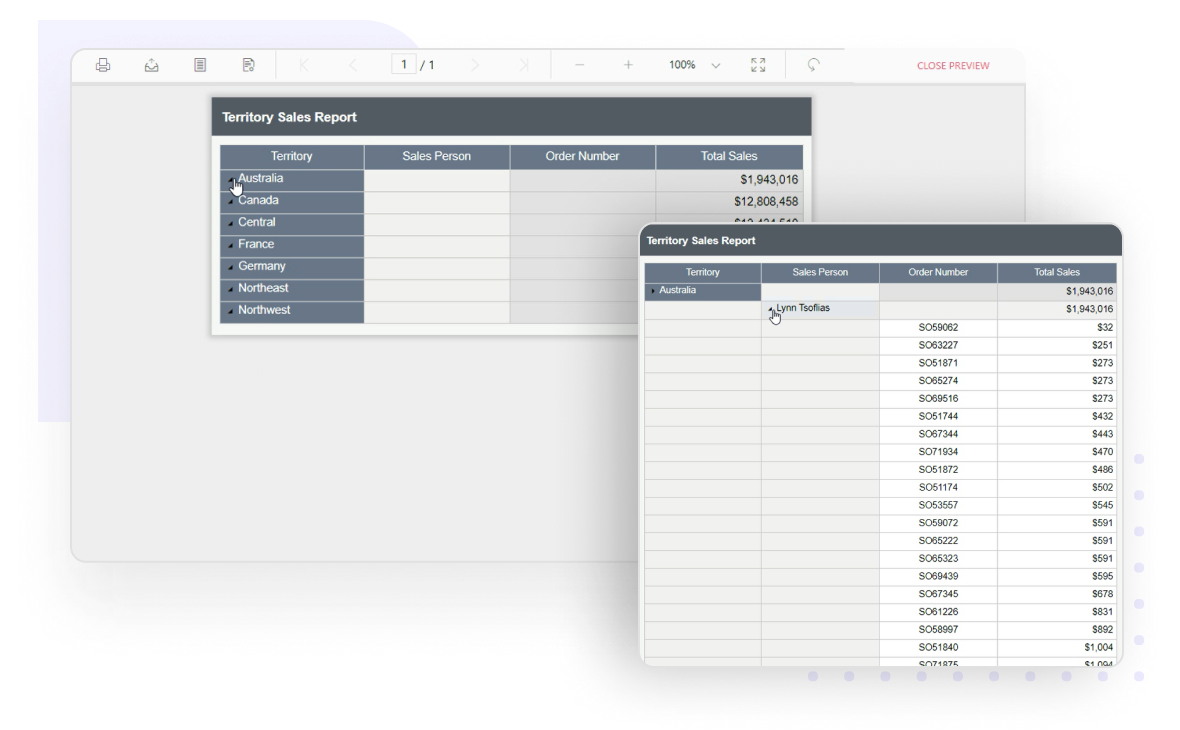
Task: Click the Sales Person header in main report
Action: (436, 157)
